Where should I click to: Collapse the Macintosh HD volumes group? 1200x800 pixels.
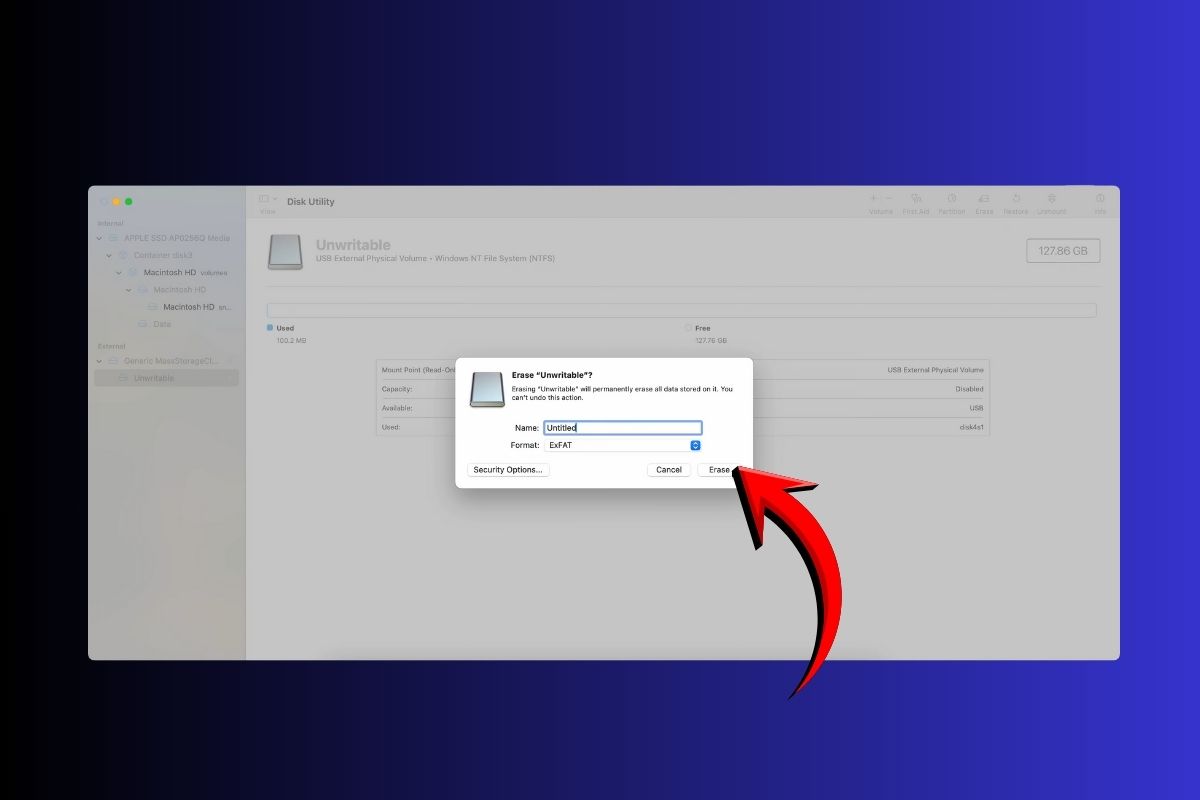point(119,272)
